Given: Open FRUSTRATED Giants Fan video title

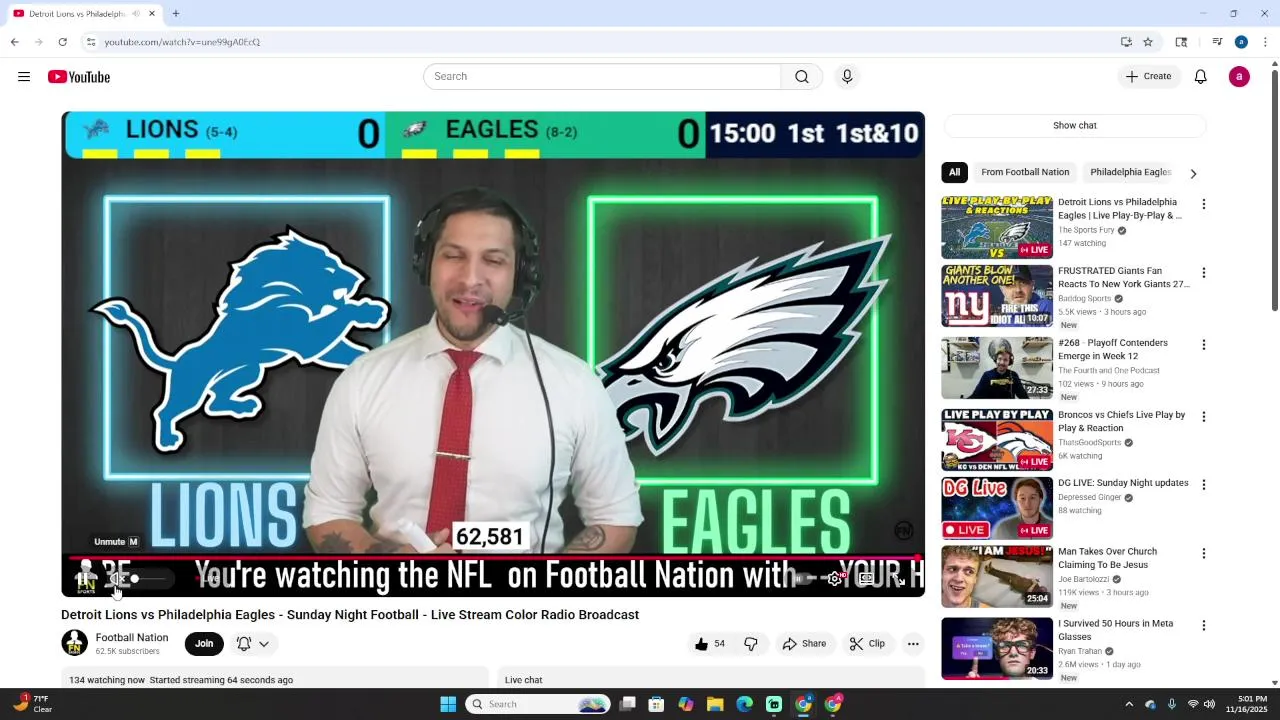Looking at the screenshot, I should 1124,277.
